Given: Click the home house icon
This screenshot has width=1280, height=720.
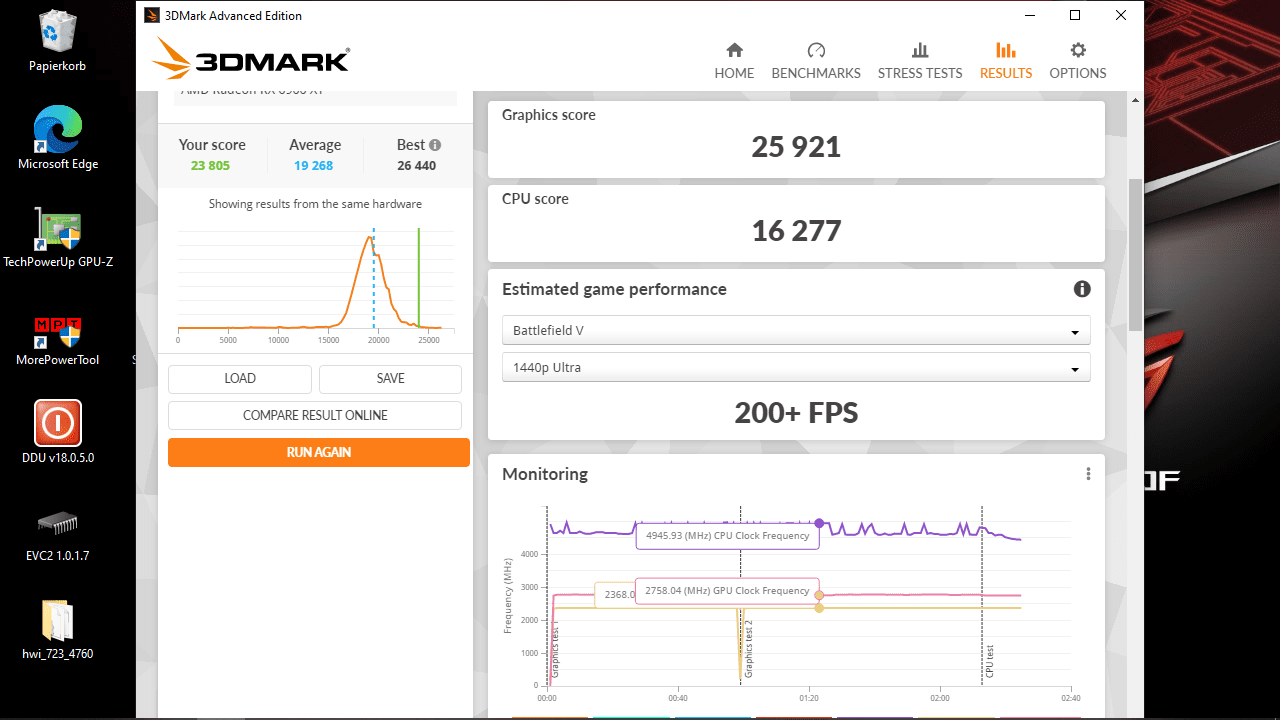Looking at the screenshot, I should (734, 50).
